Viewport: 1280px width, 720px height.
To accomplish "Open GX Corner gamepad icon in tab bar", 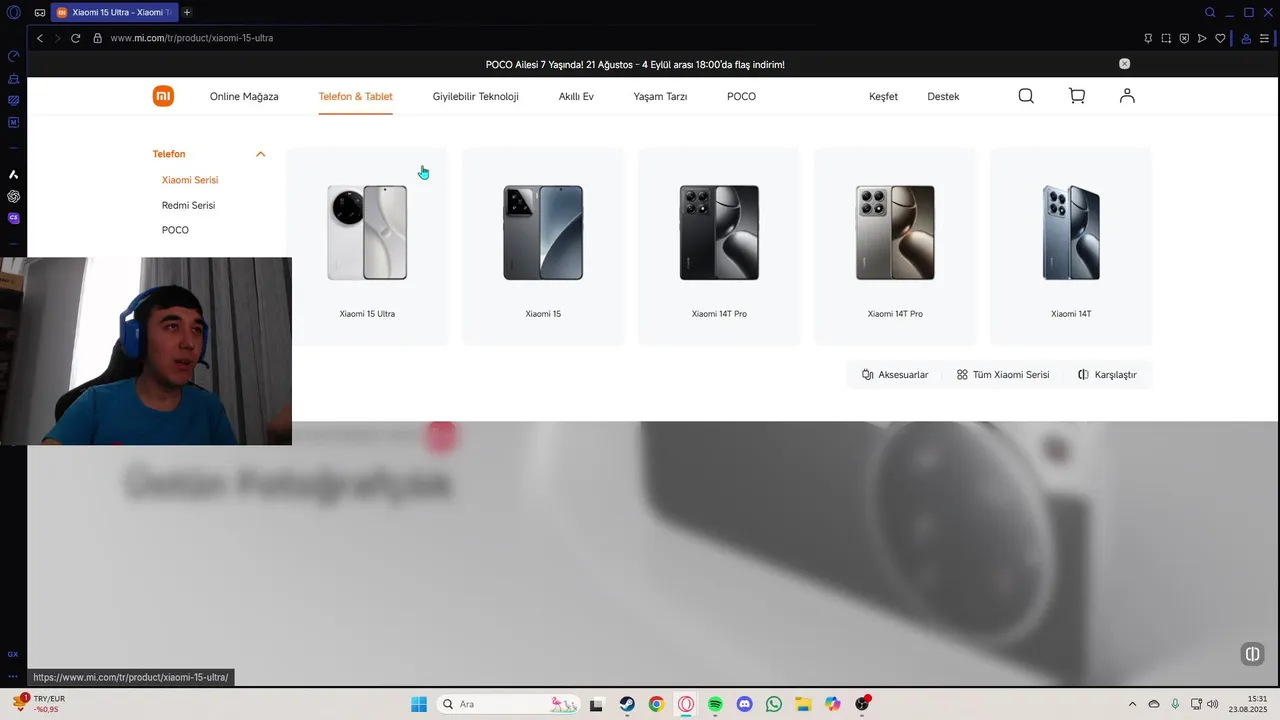I will click(x=39, y=13).
